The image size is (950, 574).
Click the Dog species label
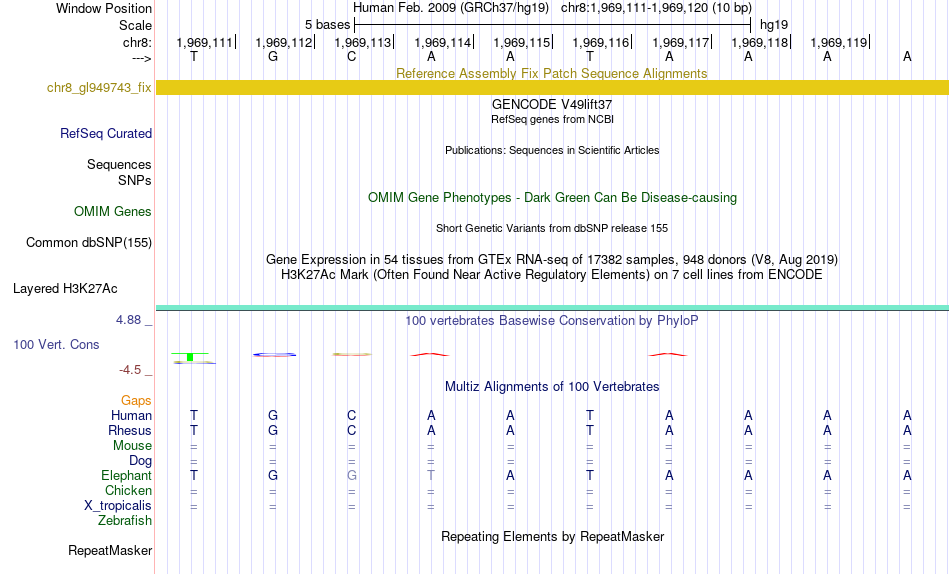(141, 461)
